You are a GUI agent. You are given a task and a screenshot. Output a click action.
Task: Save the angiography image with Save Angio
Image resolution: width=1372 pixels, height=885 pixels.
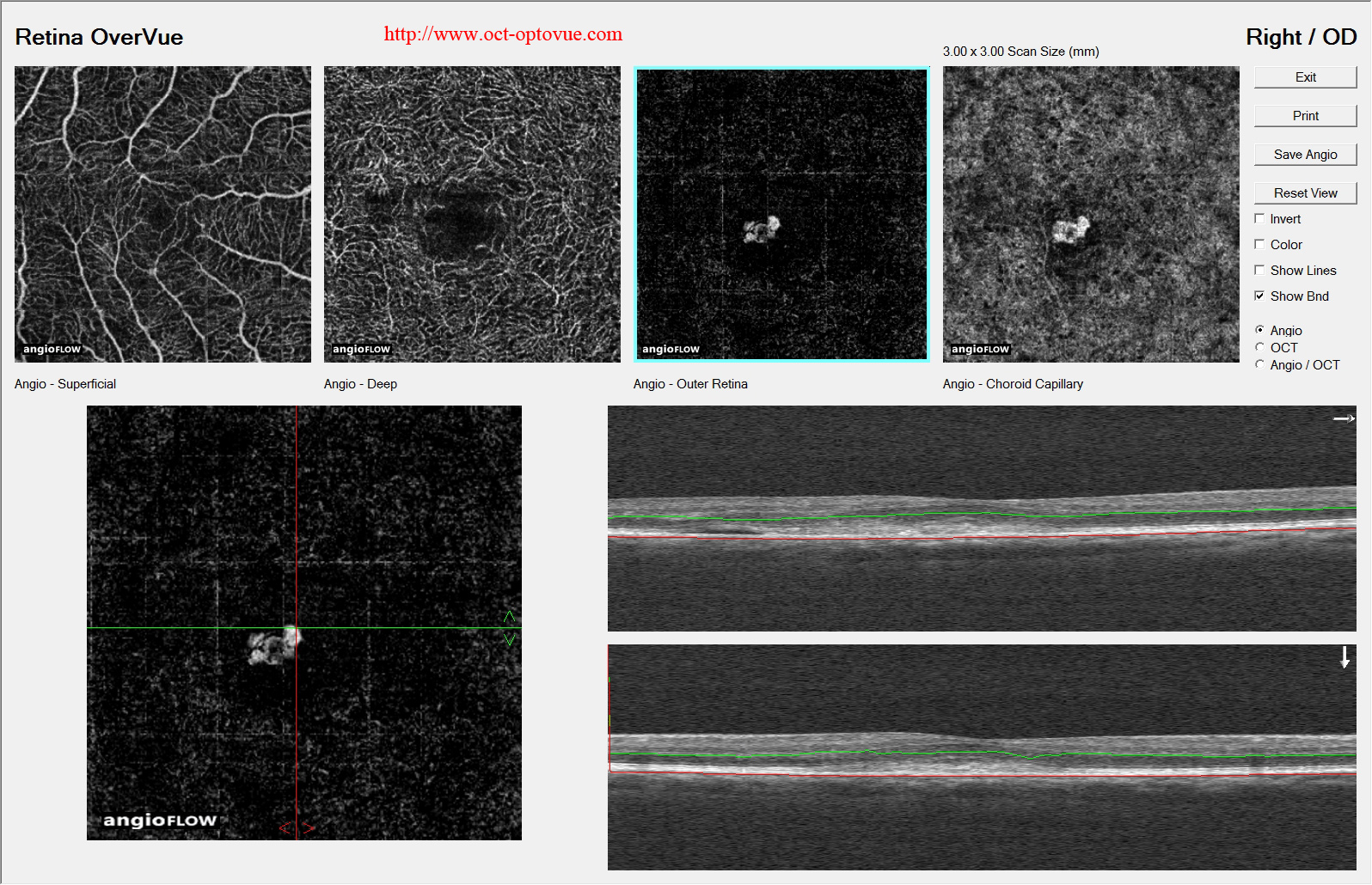[x=1305, y=155]
